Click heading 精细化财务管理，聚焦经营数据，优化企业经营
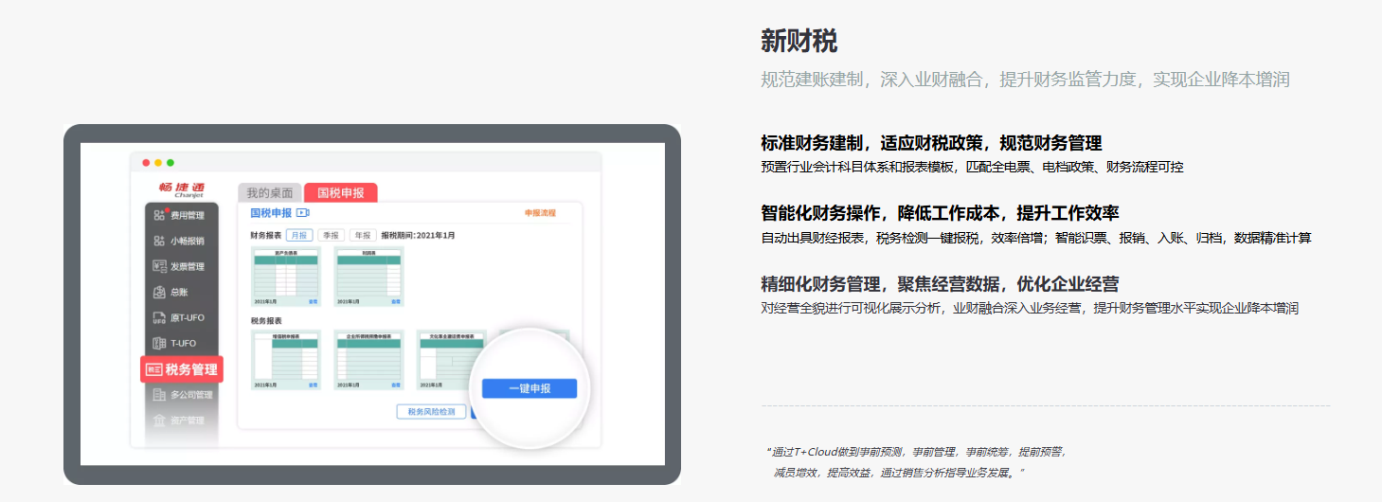1382x502 pixels. click(x=940, y=284)
